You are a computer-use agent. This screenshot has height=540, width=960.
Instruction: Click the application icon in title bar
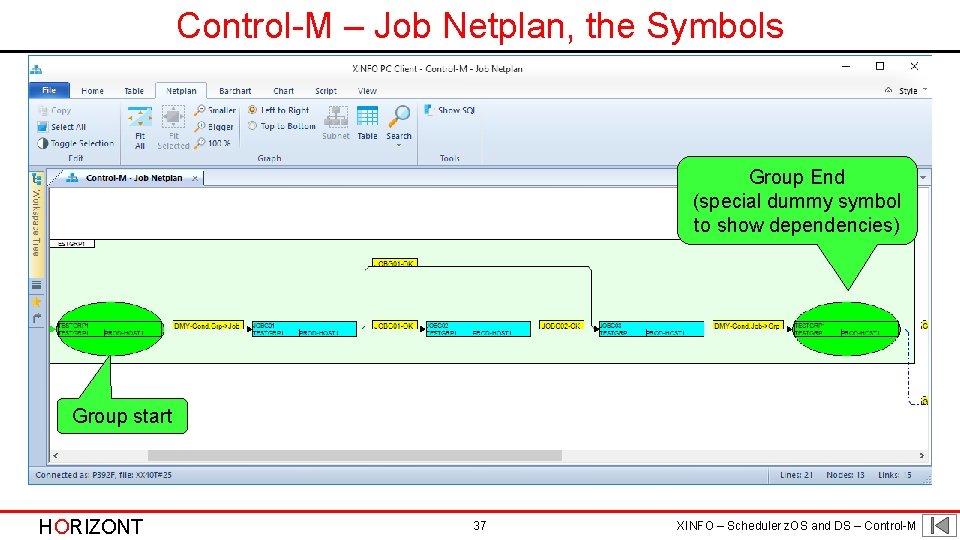(x=37, y=69)
